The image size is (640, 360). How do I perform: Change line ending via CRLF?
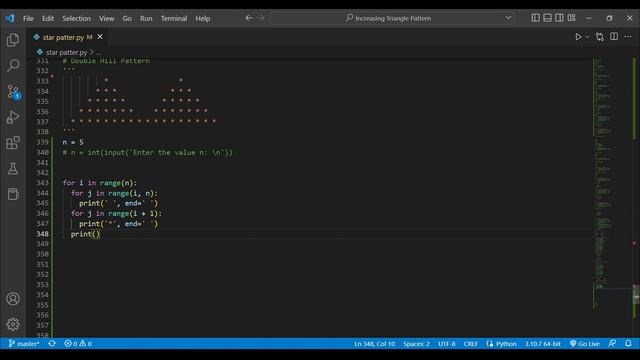point(470,344)
